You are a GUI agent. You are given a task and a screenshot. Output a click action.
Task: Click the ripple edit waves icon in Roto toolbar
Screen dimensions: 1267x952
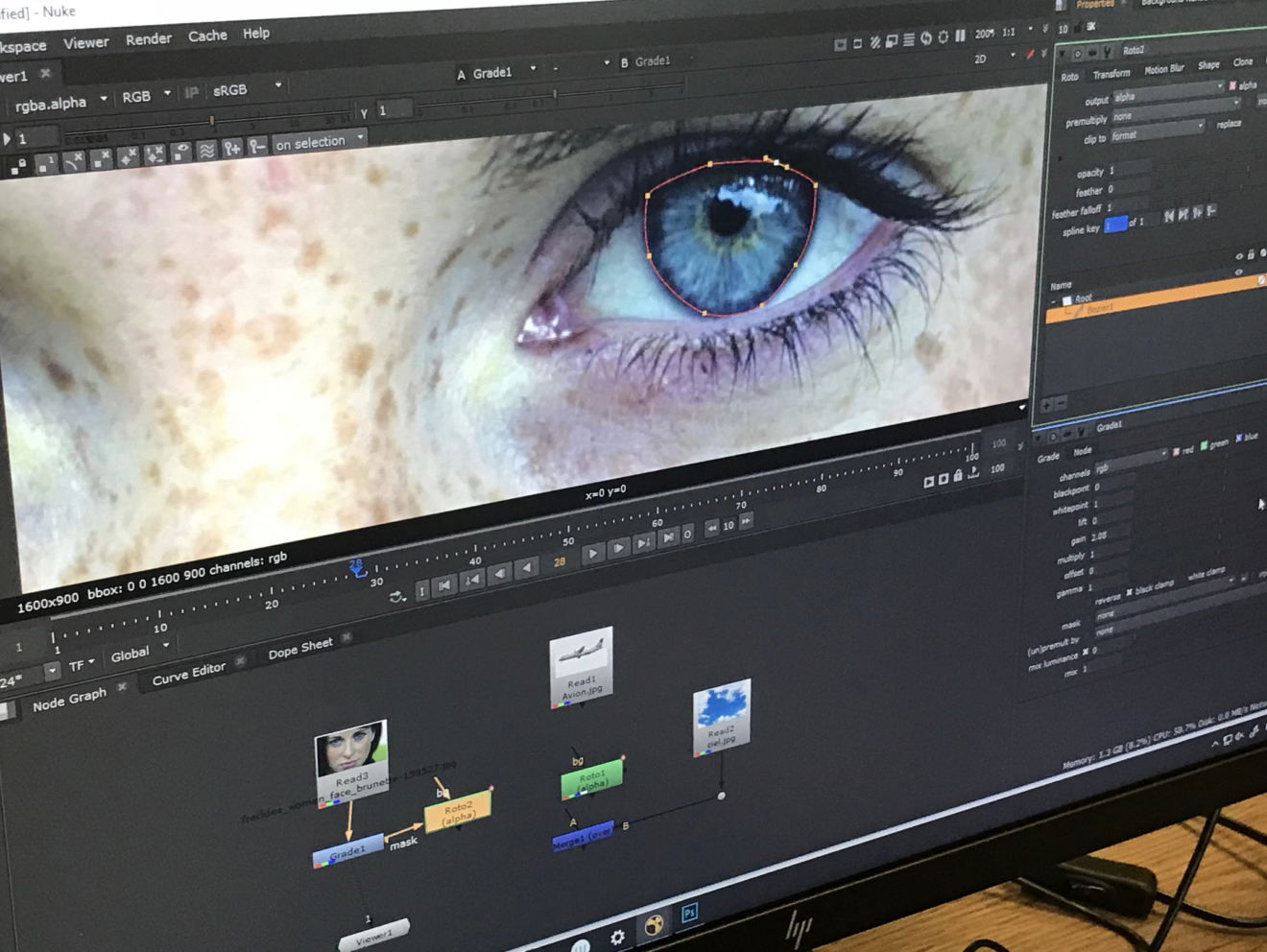click(x=206, y=150)
